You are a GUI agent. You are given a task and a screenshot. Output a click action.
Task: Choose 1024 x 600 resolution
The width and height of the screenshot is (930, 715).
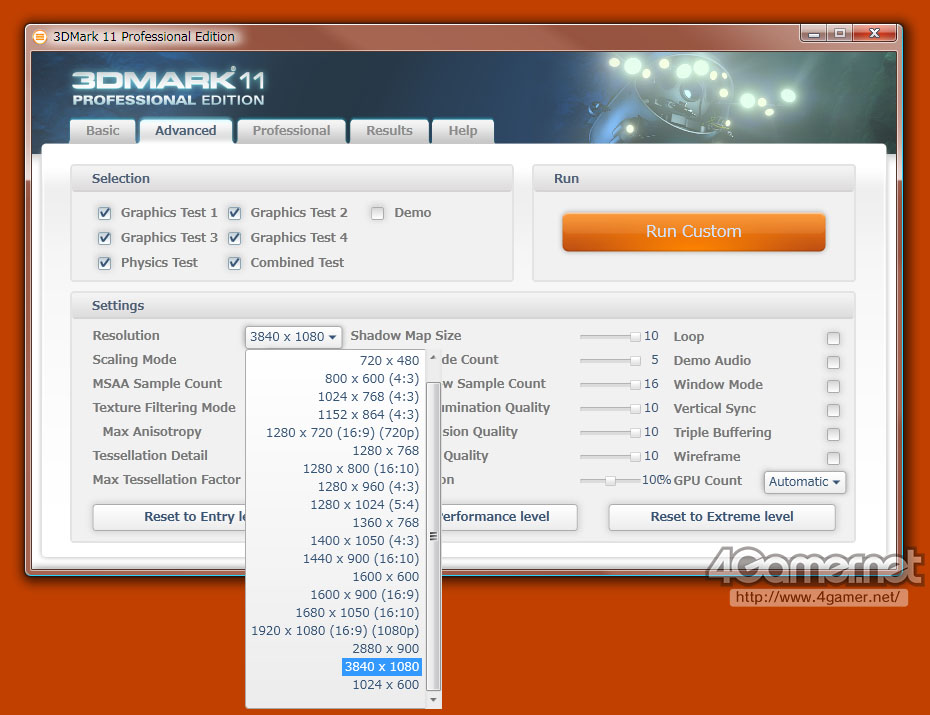[x=386, y=685]
